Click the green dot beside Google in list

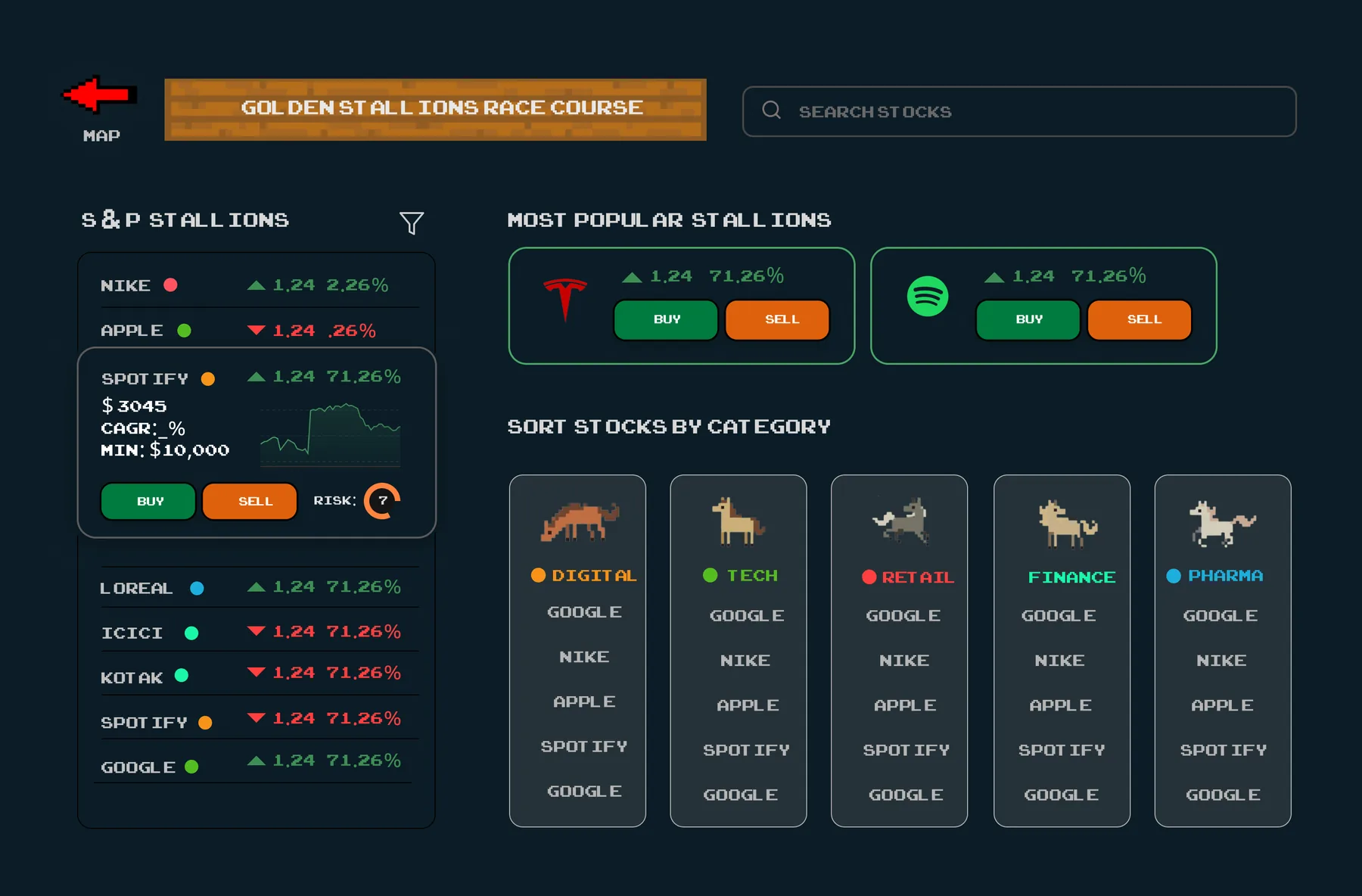[191, 767]
